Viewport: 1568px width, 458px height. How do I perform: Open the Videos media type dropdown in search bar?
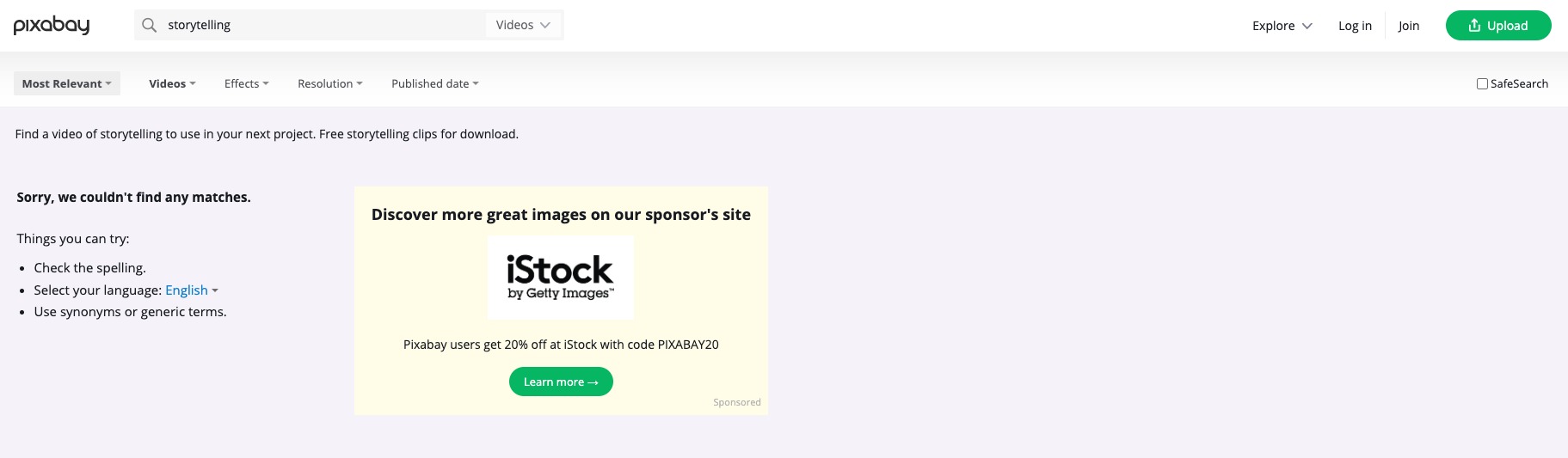click(523, 25)
